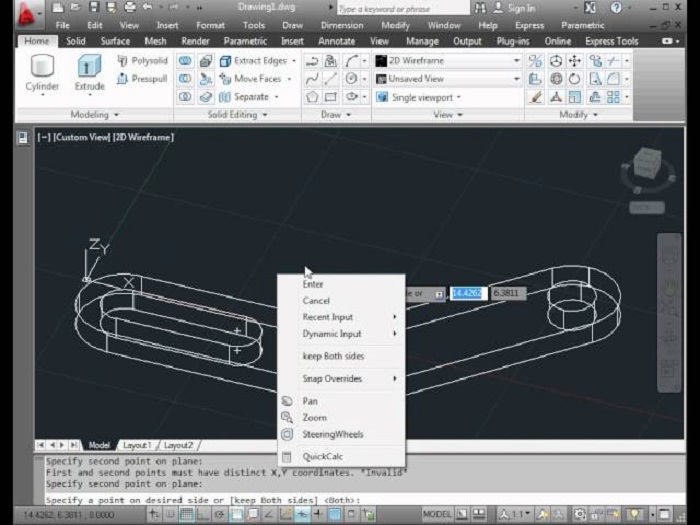This screenshot has height=525, width=700.
Task: Choose the Presspull tool
Action: 142,78
